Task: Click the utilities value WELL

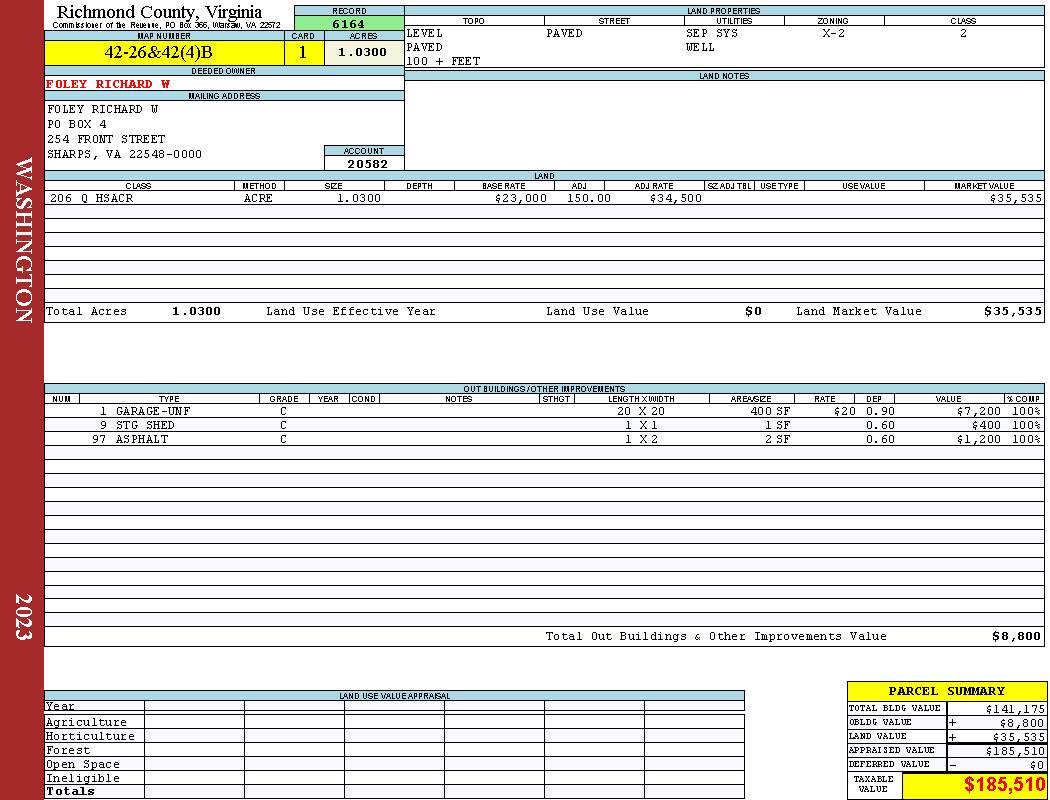Action: tap(700, 48)
